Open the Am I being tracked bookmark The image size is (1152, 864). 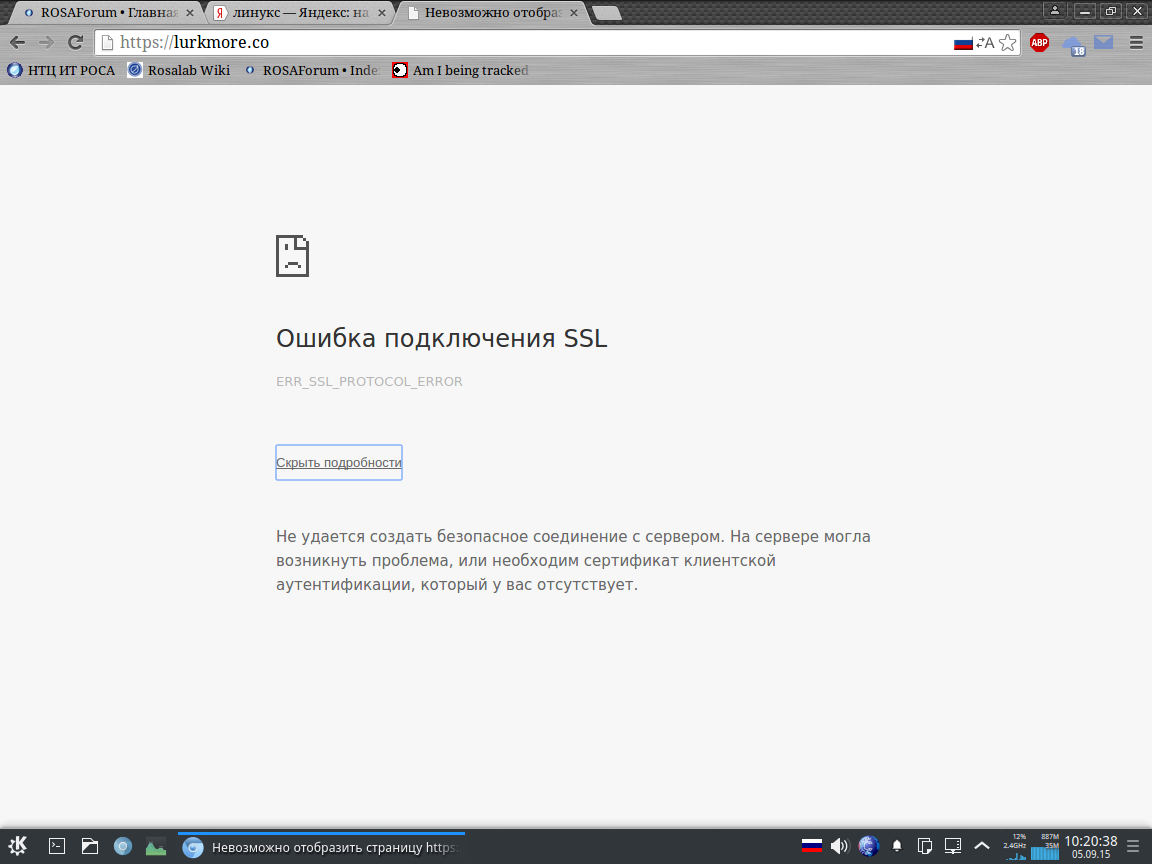[461, 71]
